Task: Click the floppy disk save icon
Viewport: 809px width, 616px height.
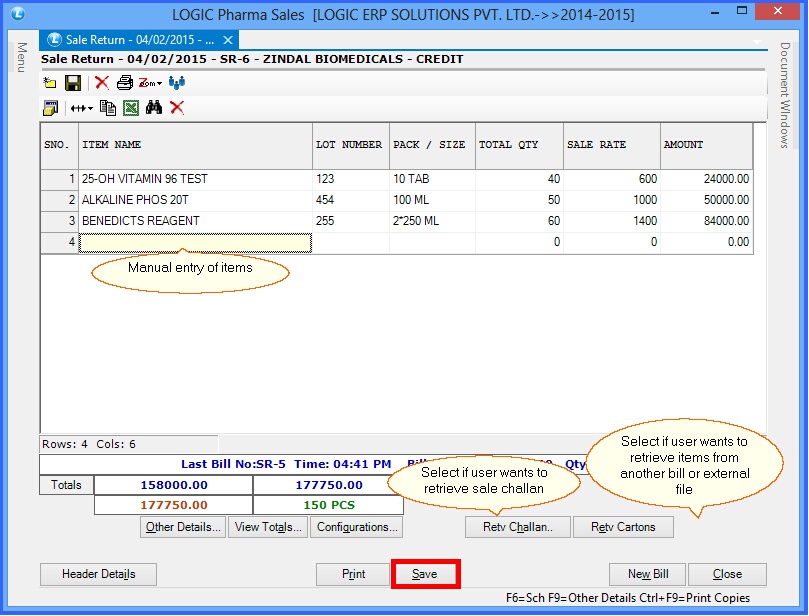Action: 73,83
